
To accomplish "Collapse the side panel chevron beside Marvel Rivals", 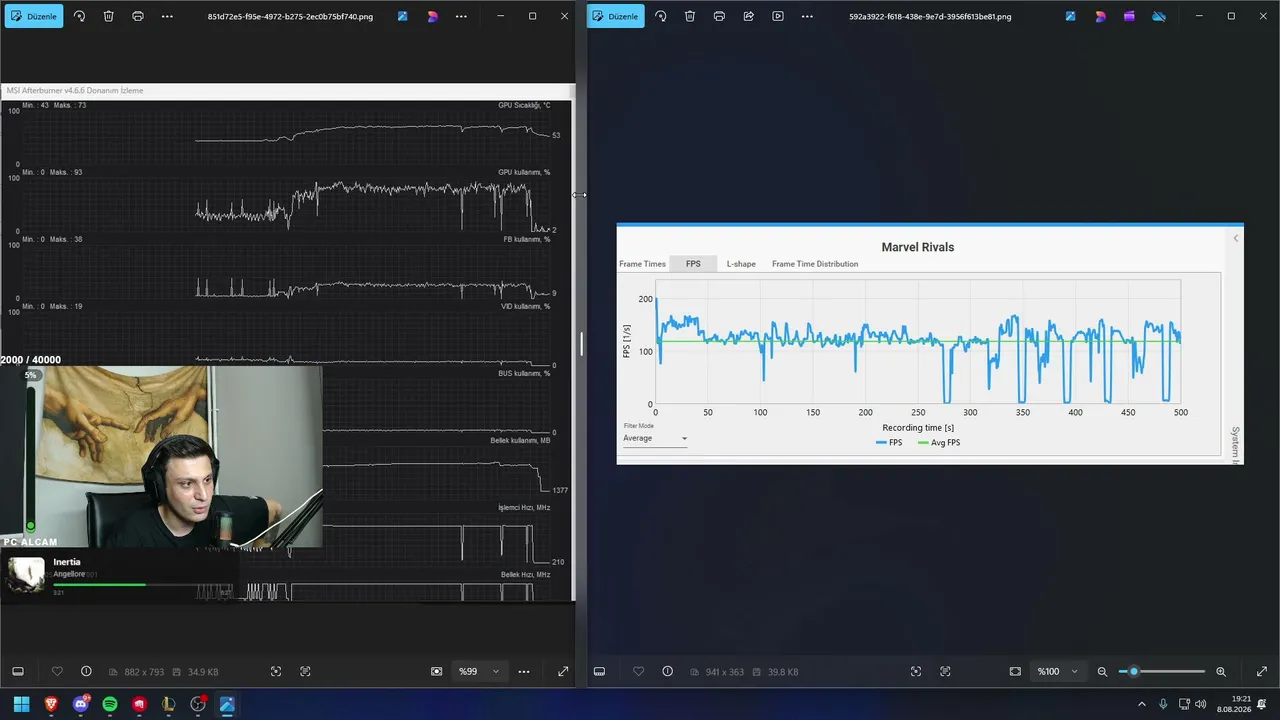I will click(1236, 238).
